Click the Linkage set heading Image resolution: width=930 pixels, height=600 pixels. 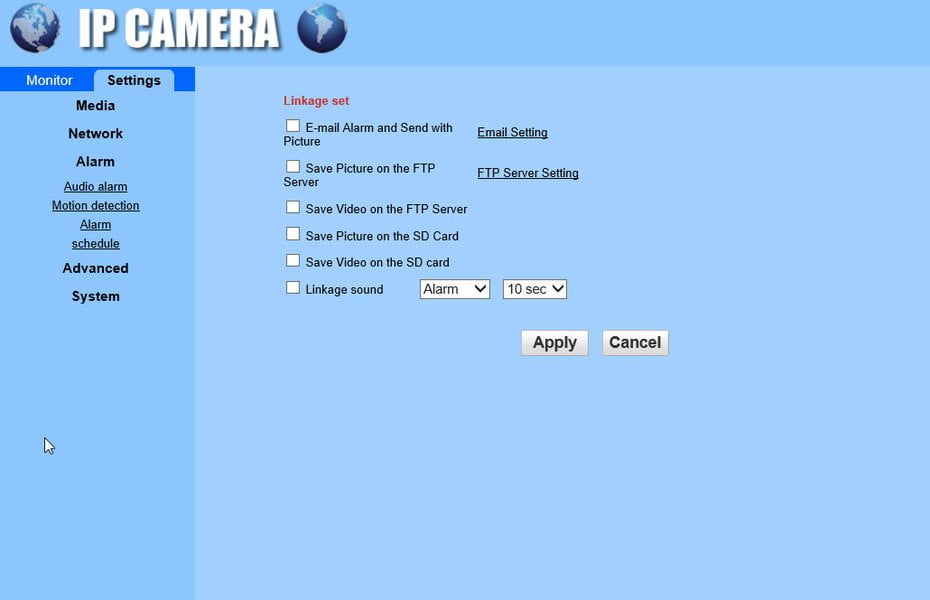pyautogui.click(x=316, y=101)
